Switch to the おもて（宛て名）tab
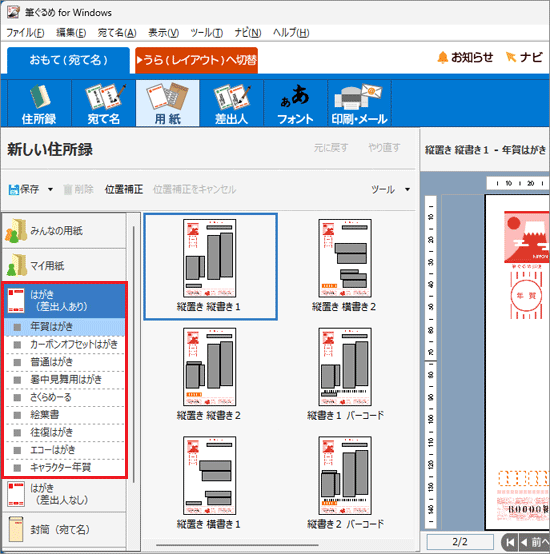Viewport: 550px width, 554px height. point(69,60)
